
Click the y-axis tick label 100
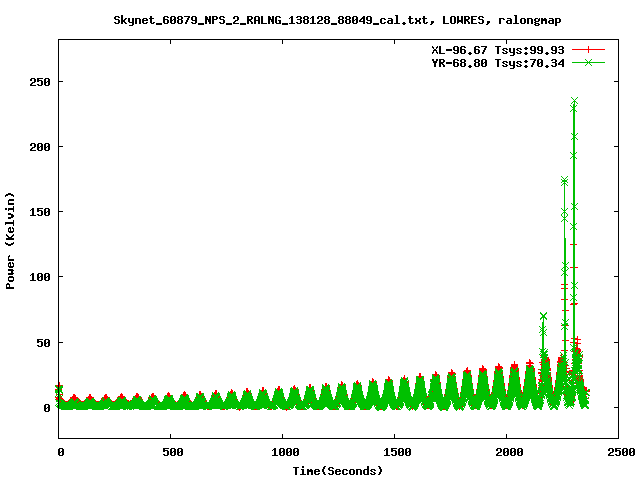(x=40, y=277)
